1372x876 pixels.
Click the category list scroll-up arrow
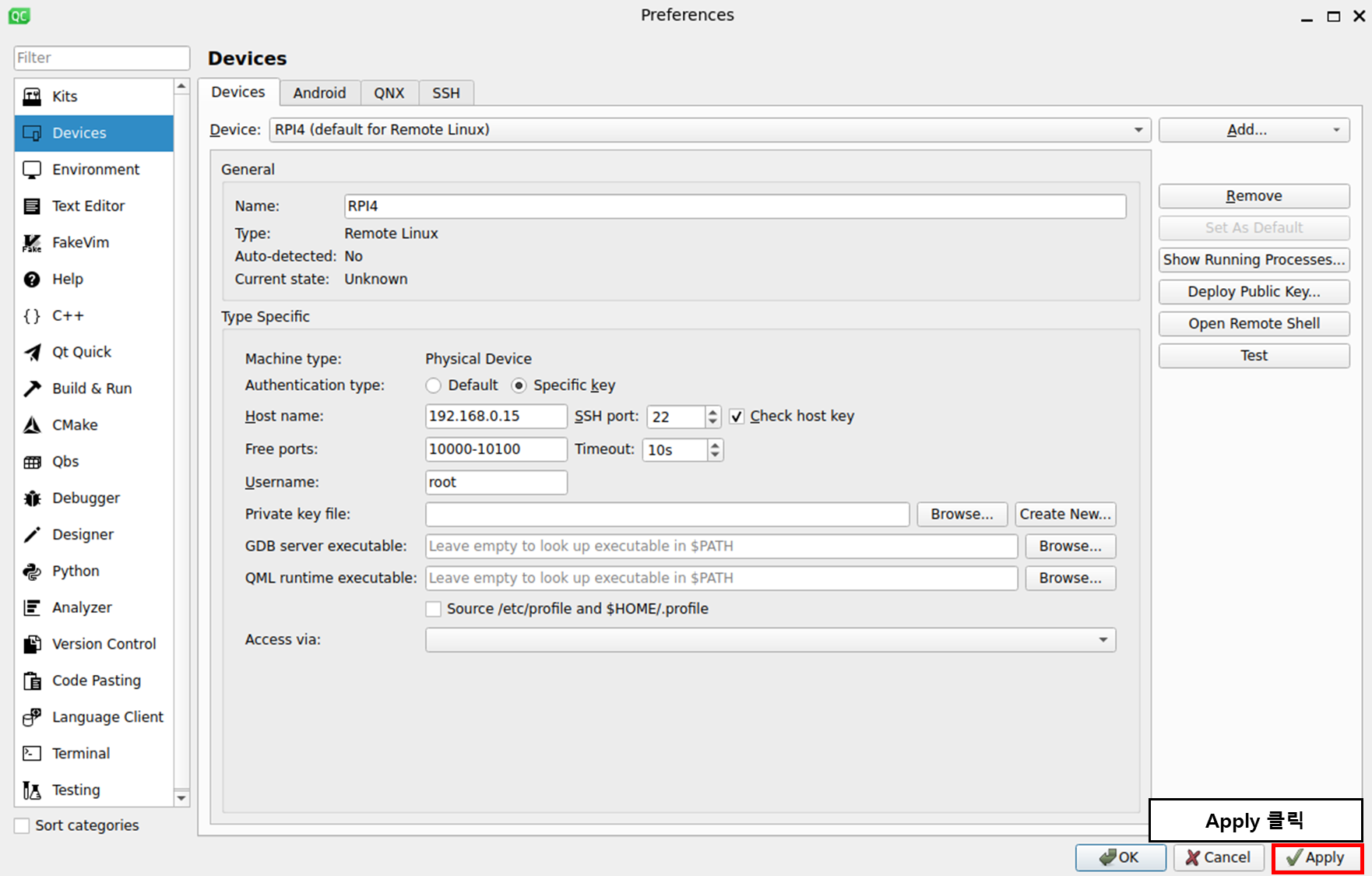click(x=181, y=86)
